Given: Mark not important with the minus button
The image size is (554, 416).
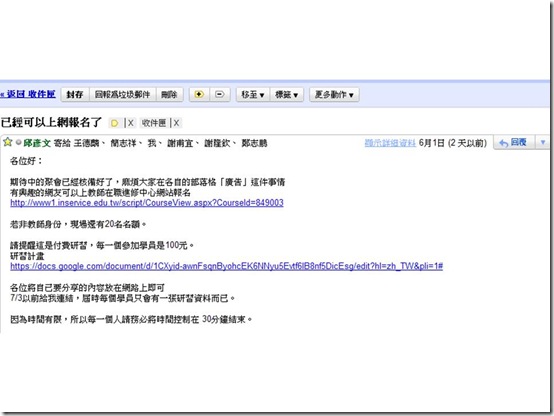Looking at the screenshot, I should [220, 94].
